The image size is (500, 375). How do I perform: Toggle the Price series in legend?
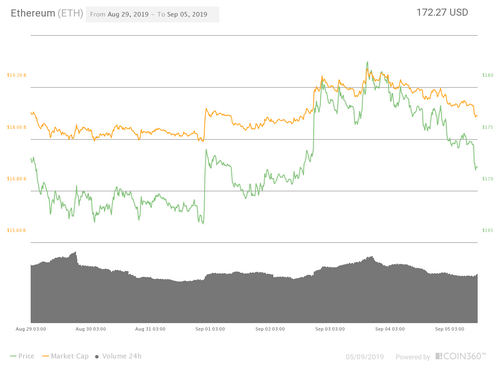click(22, 356)
